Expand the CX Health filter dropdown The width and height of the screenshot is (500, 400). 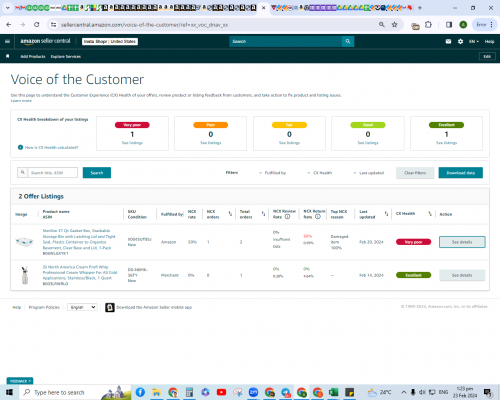point(320,173)
